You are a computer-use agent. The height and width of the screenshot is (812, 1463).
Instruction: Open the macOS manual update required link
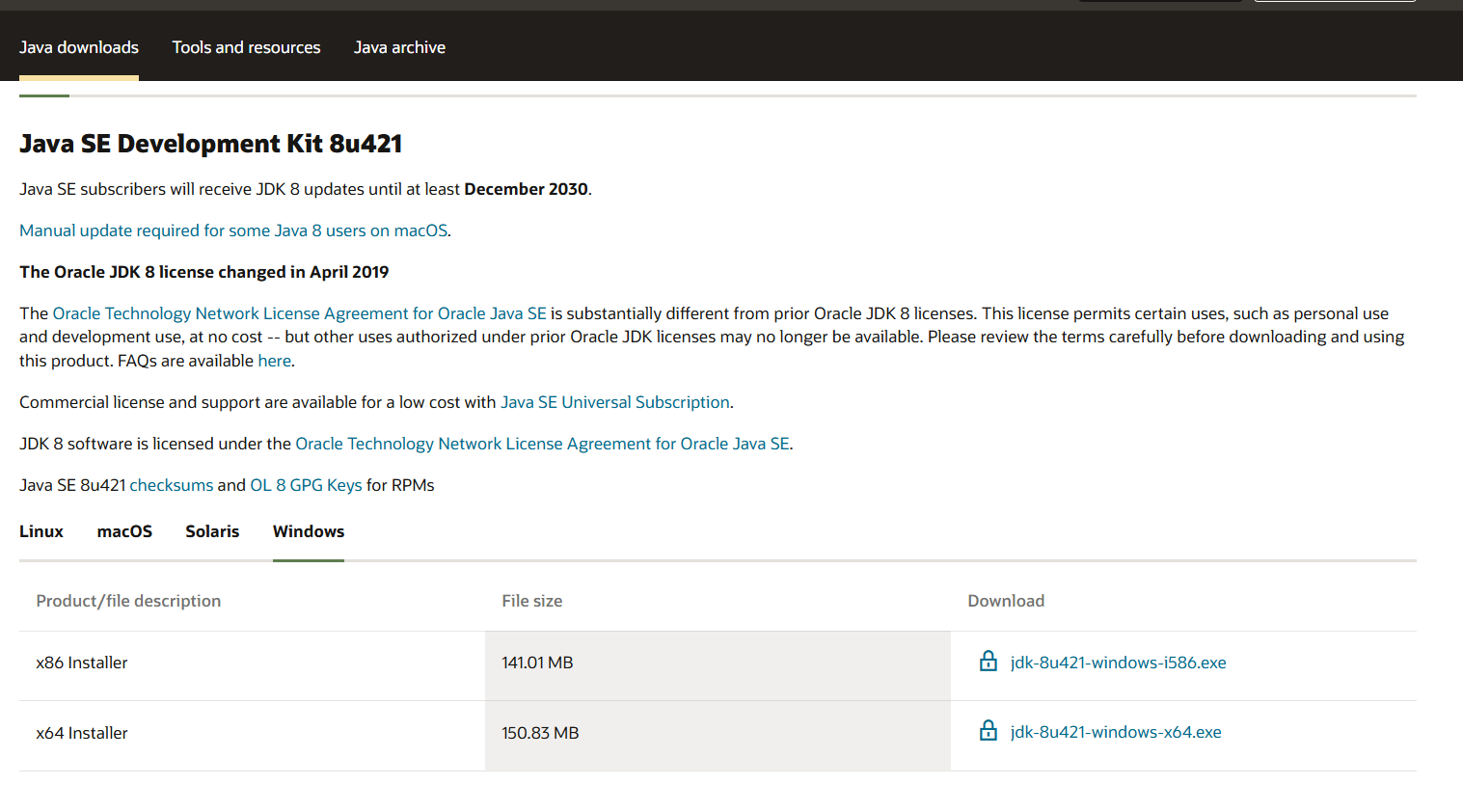coord(233,230)
